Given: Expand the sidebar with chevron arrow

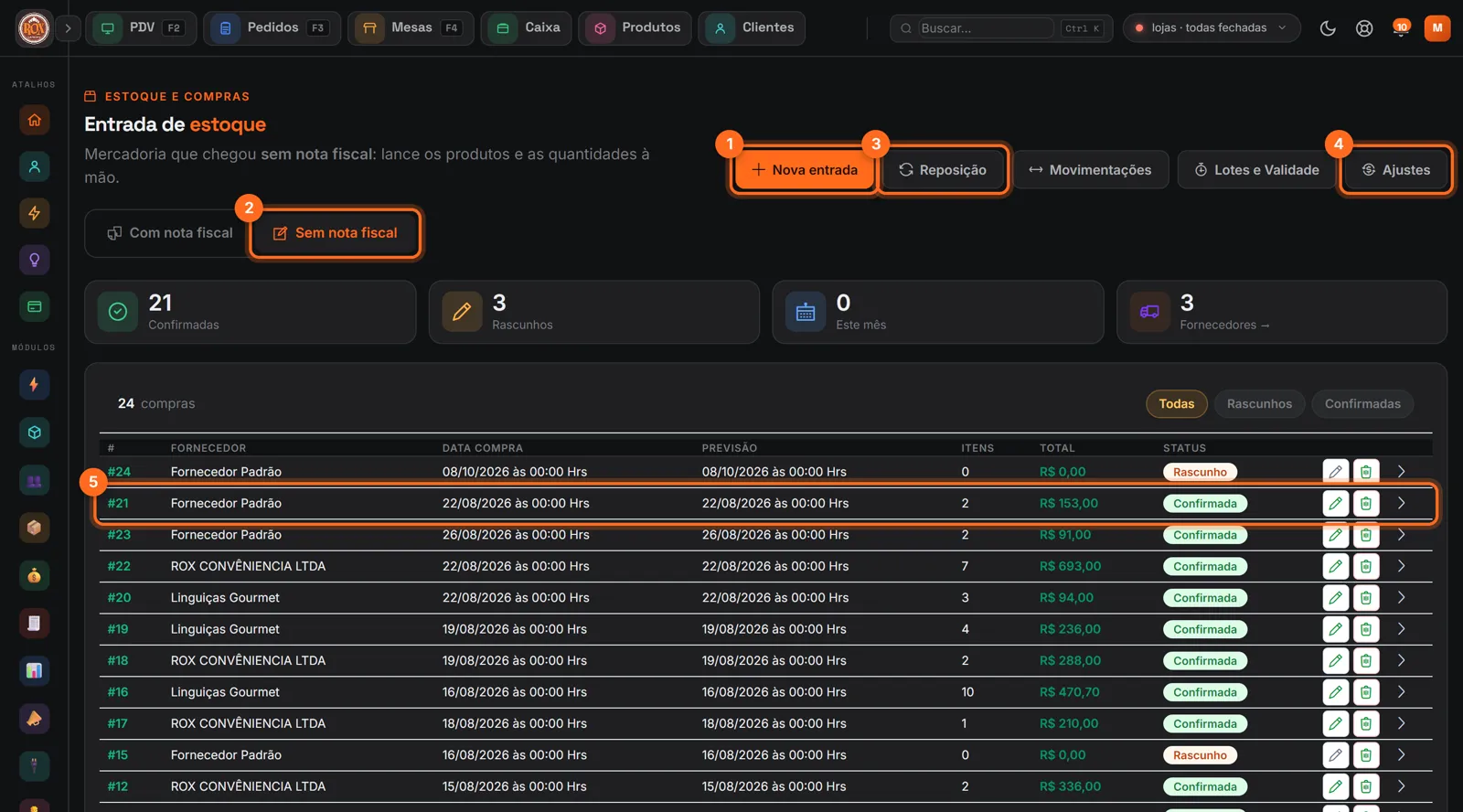Looking at the screenshot, I should (68, 28).
